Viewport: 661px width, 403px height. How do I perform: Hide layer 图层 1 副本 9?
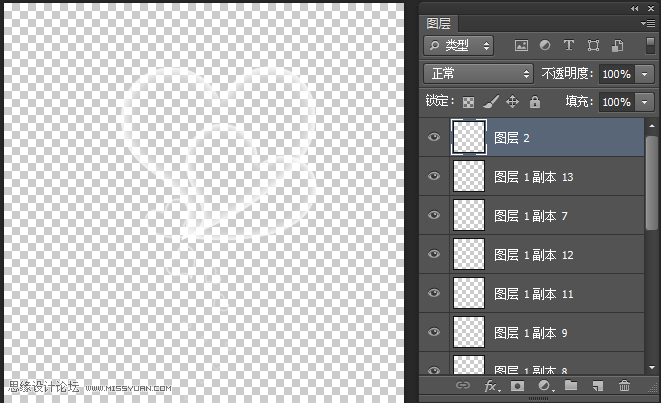click(434, 332)
